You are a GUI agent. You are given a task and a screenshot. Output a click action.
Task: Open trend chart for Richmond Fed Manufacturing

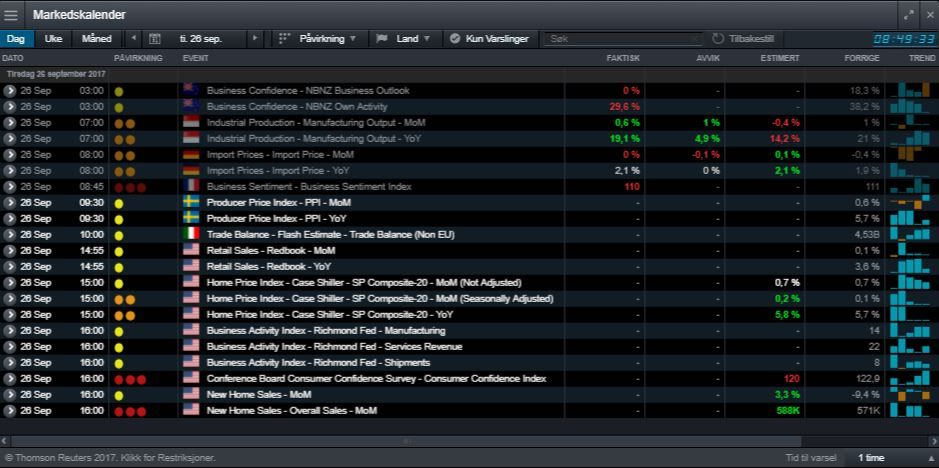pos(910,330)
